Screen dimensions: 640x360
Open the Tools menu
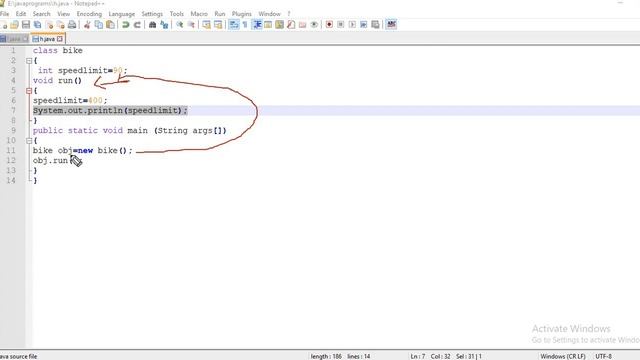176,14
